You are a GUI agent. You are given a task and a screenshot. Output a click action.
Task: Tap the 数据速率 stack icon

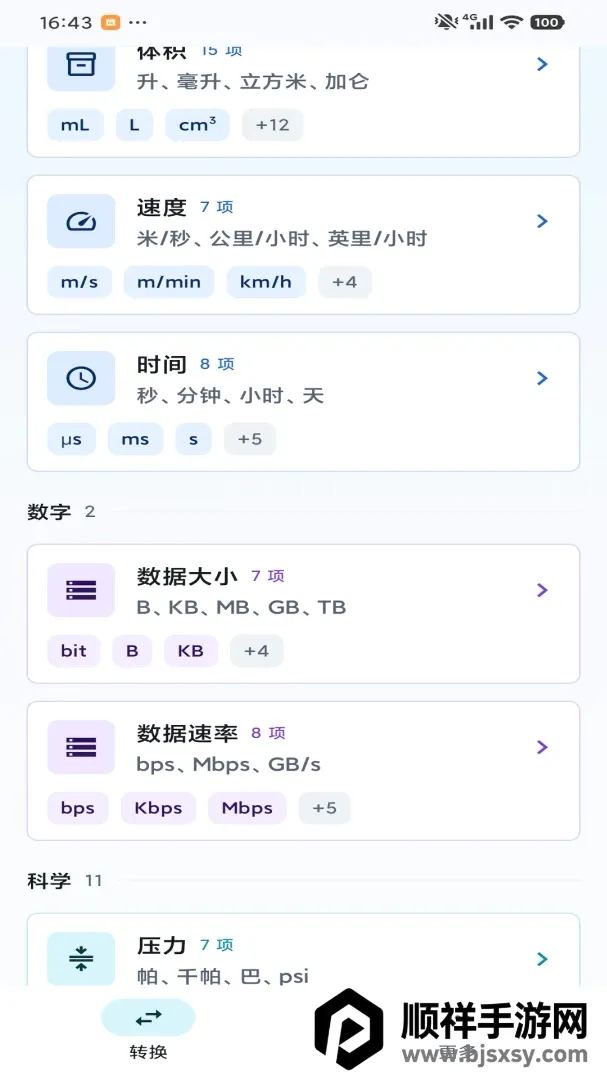81,747
